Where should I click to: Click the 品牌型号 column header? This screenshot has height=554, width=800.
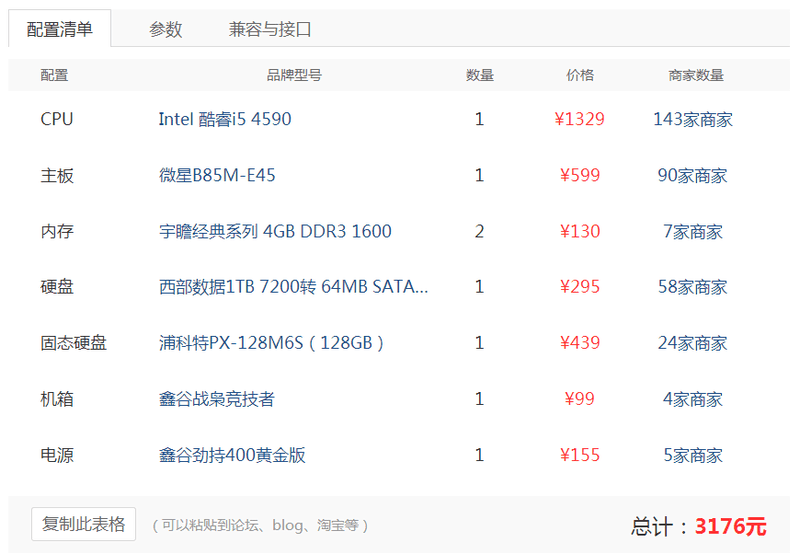point(294,75)
